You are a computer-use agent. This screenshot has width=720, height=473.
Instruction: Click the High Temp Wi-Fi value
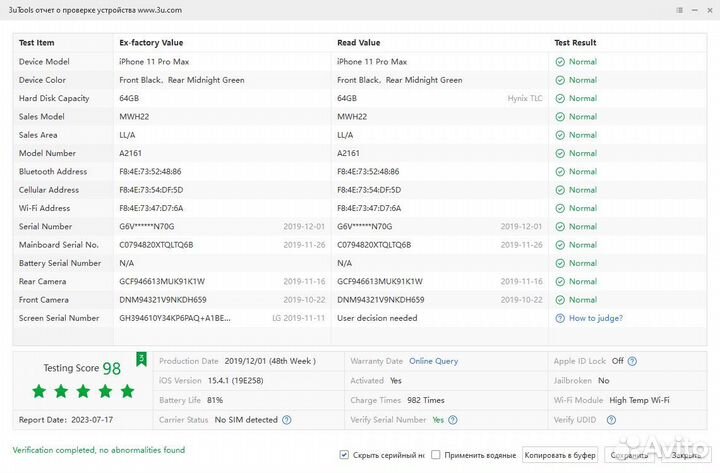[x=639, y=400]
